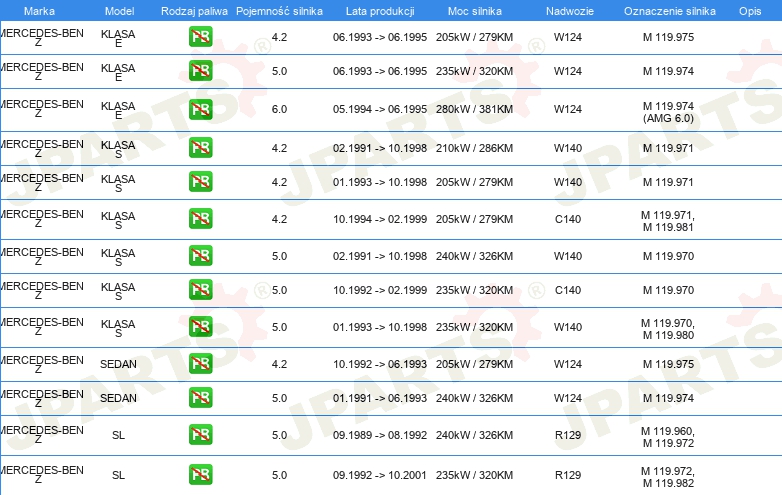Click the SL model cell in the 240kW row

[118, 435]
